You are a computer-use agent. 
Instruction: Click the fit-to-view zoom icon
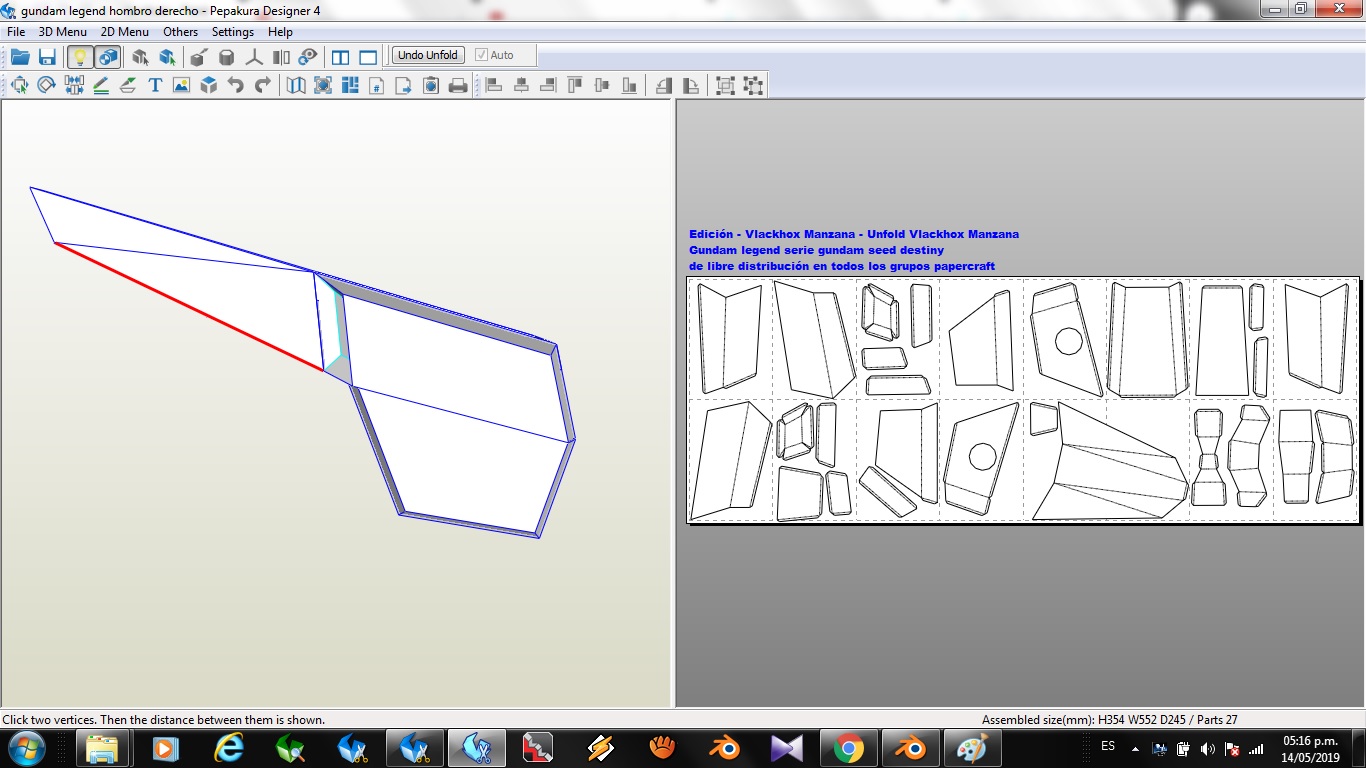[323, 86]
